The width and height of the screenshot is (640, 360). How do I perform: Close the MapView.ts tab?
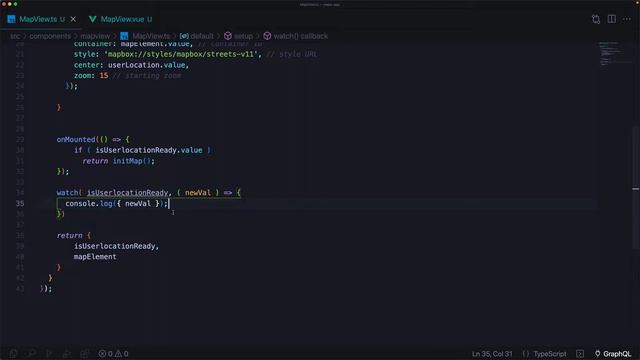tap(73, 19)
